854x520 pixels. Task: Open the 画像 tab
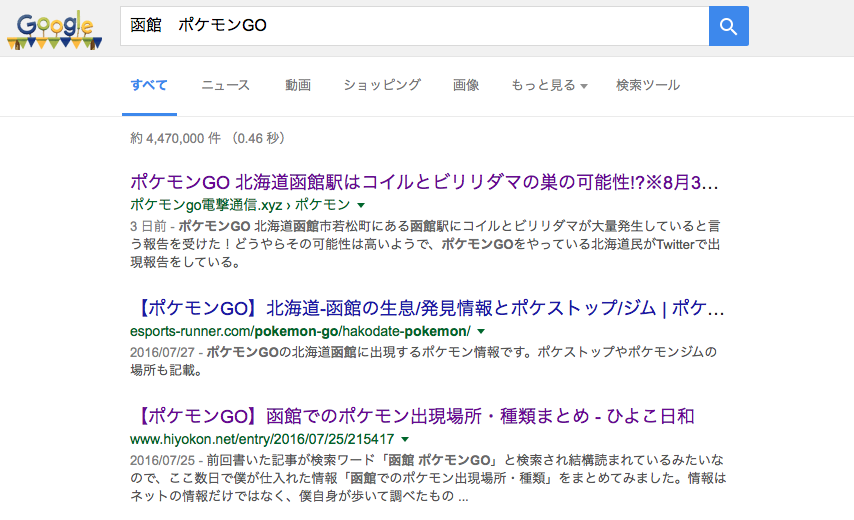click(466, 85)
